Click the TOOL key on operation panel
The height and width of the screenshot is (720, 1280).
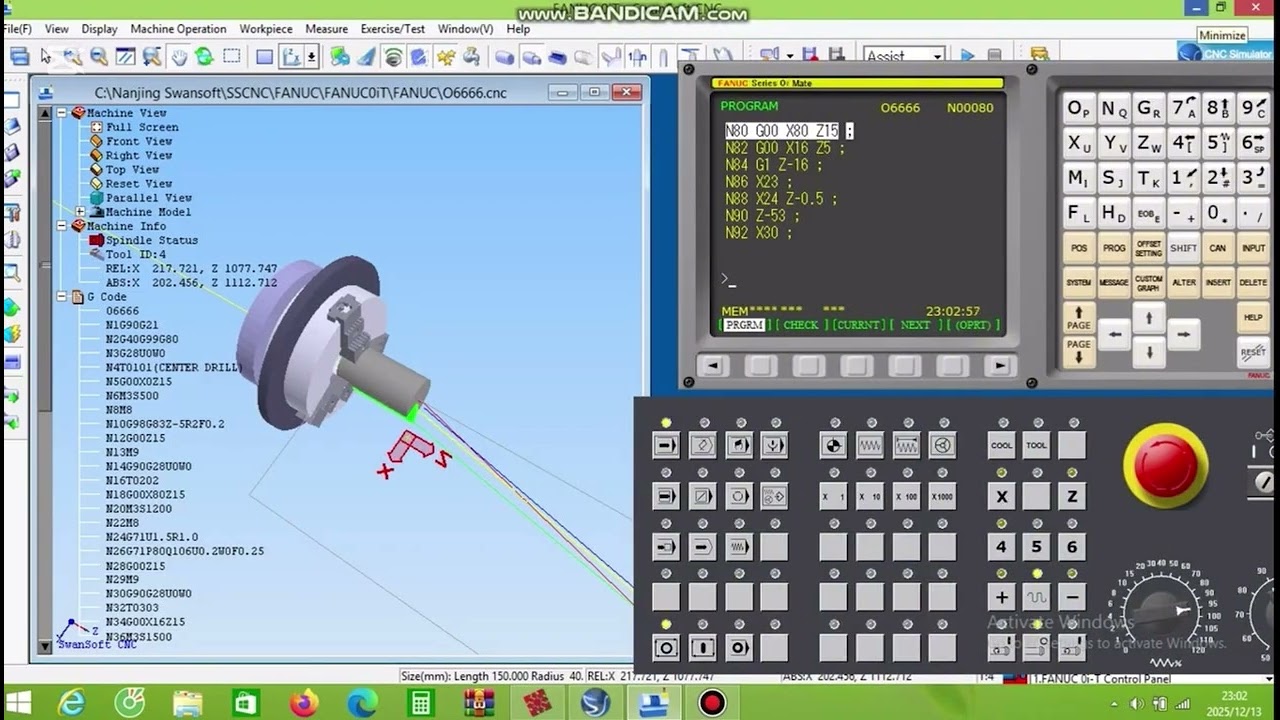click(1036, 445)
